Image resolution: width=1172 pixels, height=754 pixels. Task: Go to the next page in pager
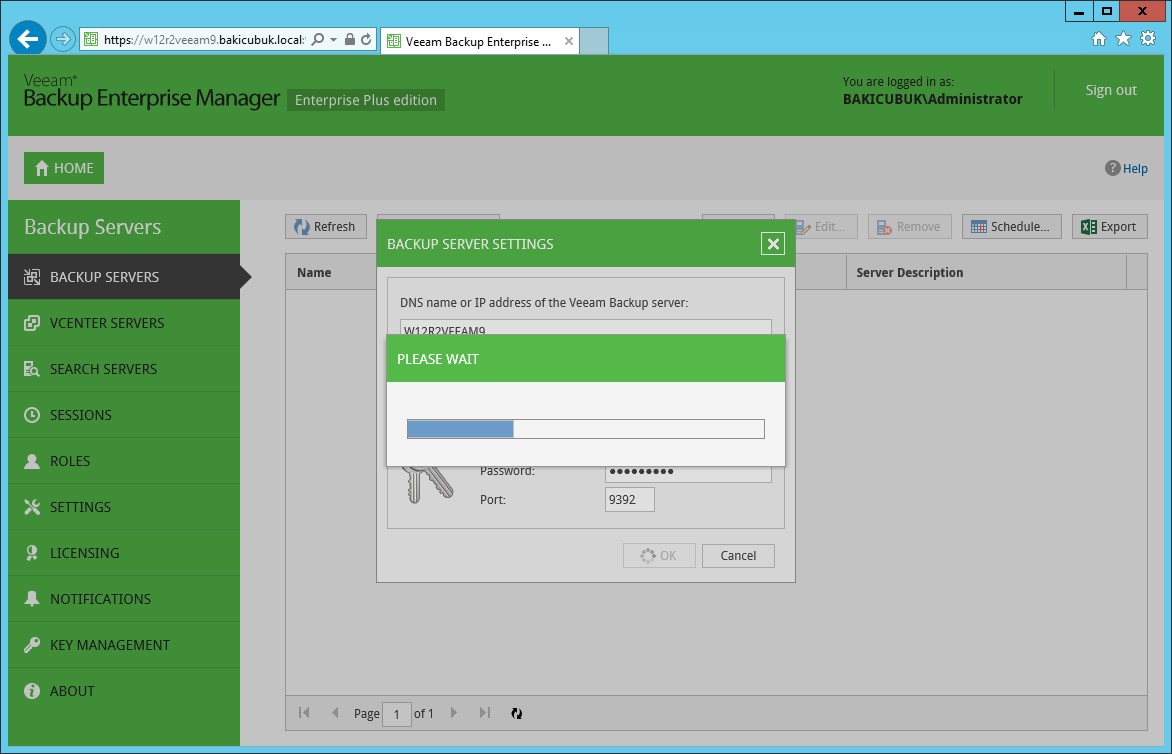pyautogui.click(x=454, y=713)
